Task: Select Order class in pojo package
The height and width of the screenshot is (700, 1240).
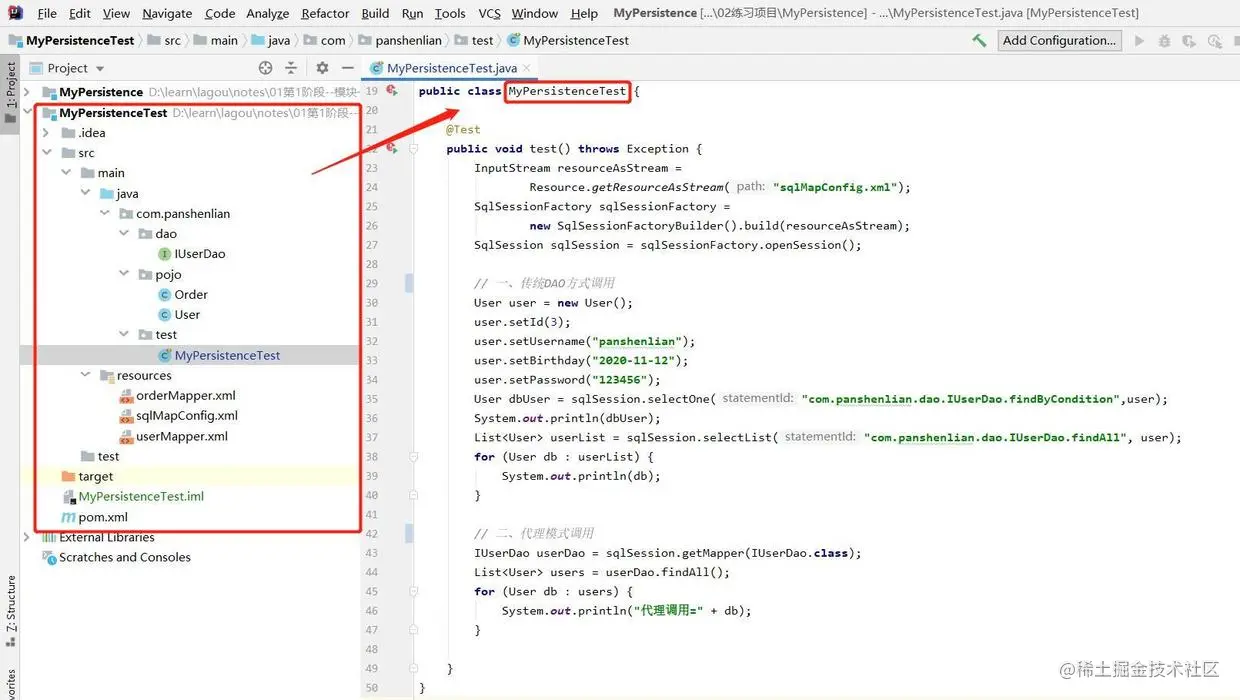Action: (x=183, y=294)
